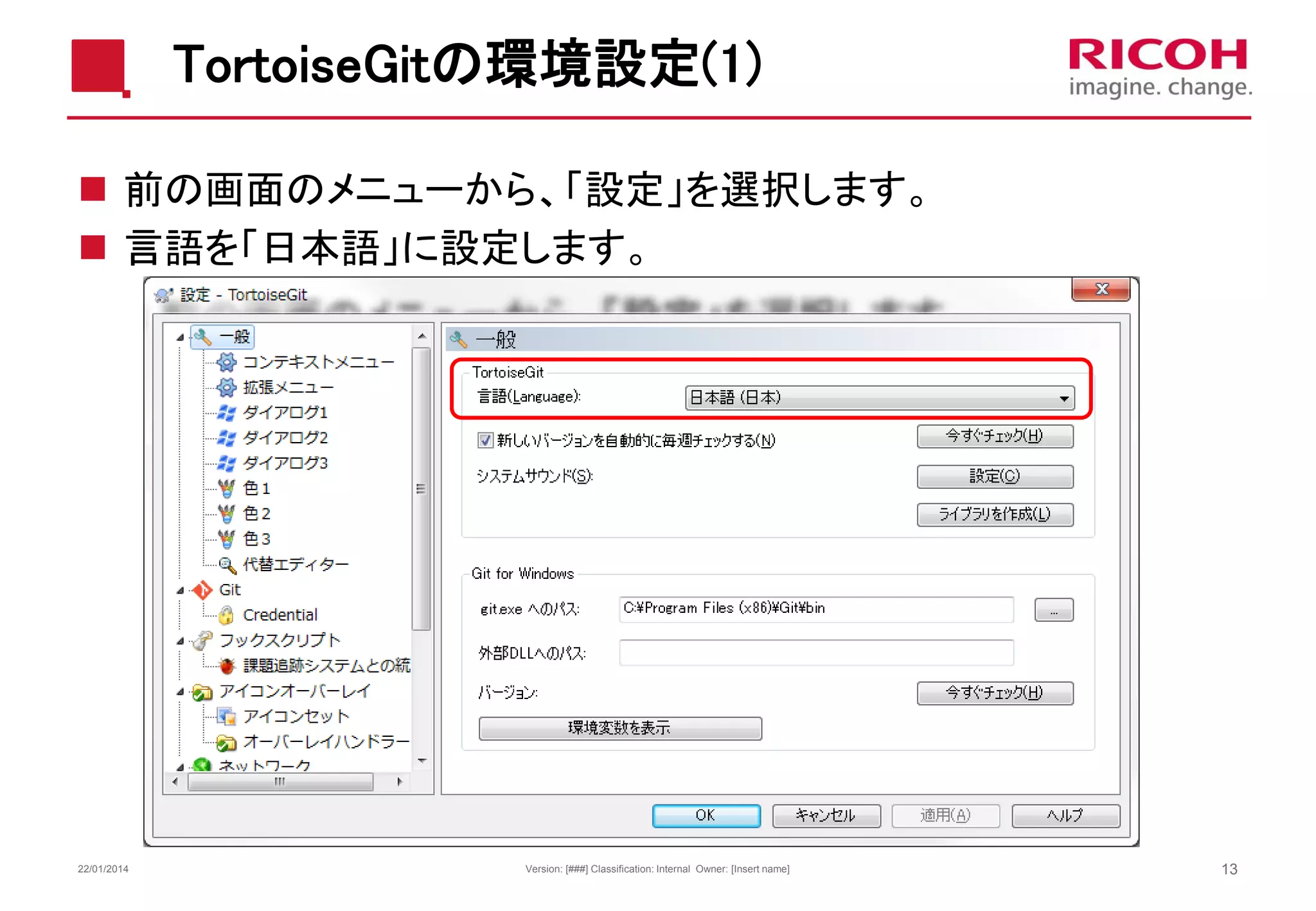
Task: Select アイコンセット in the settings tree
Action: (296, 716)
